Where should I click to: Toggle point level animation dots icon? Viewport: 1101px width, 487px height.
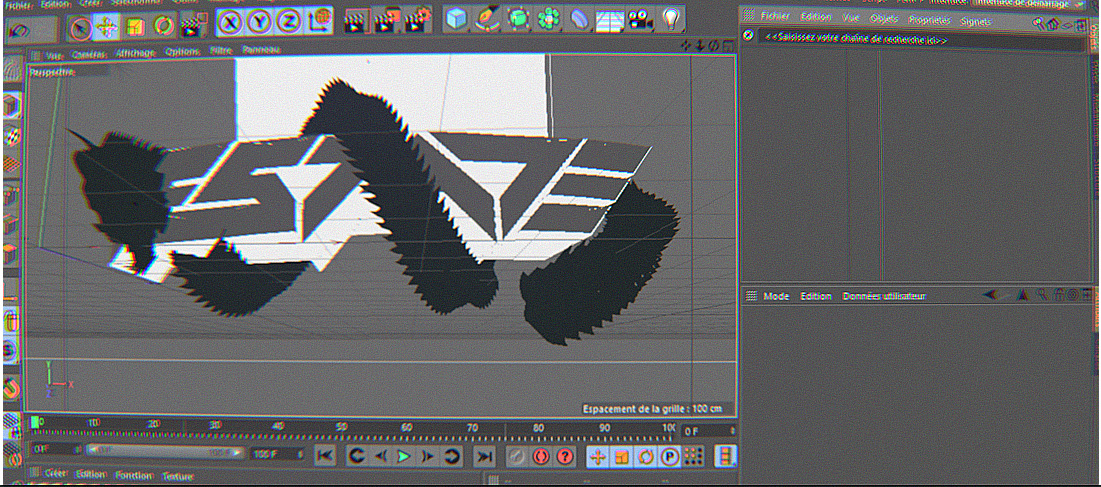click(x=693, y=458)
